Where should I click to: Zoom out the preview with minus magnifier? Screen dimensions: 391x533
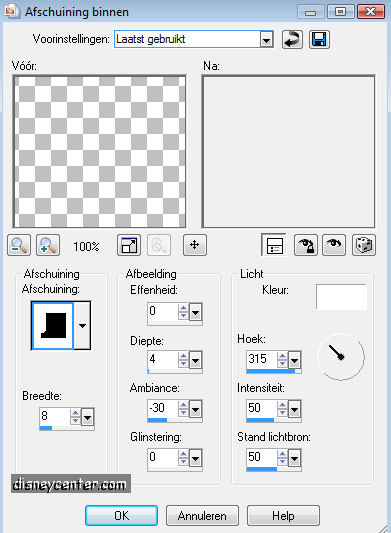(x=19, y=245)
